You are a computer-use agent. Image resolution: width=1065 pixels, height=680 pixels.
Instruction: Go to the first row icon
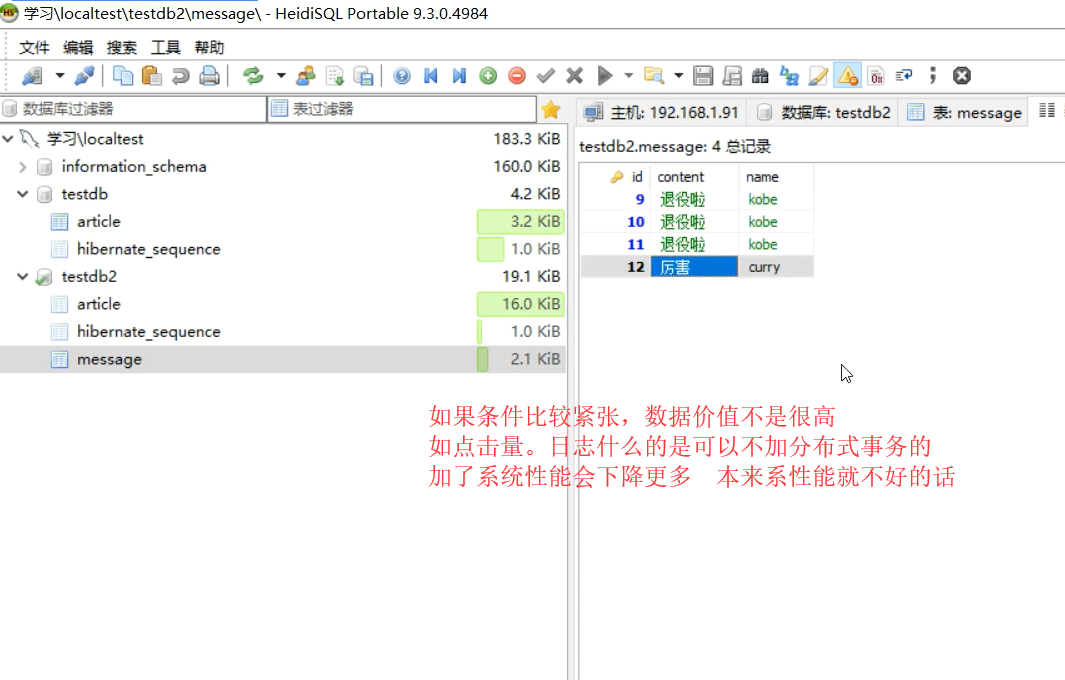point(431,75)
